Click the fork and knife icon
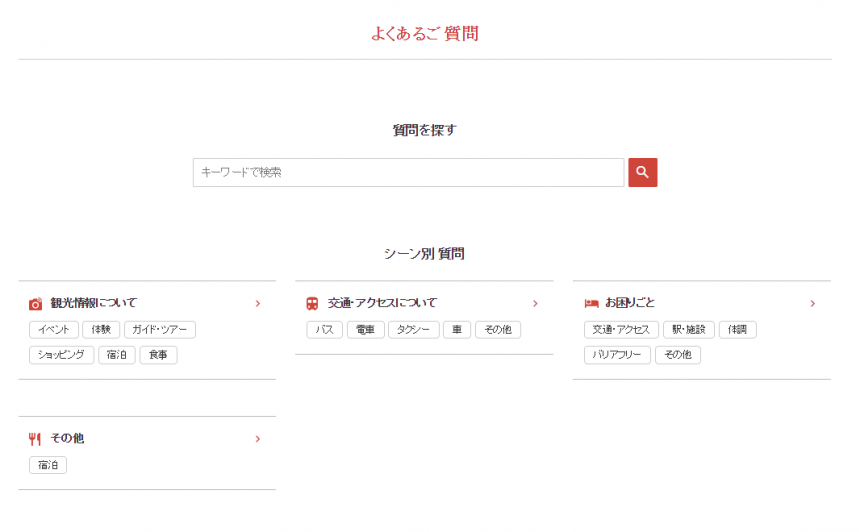Image resolution: width=860 pixels, height=532 pixels. (x=36, y=439)
